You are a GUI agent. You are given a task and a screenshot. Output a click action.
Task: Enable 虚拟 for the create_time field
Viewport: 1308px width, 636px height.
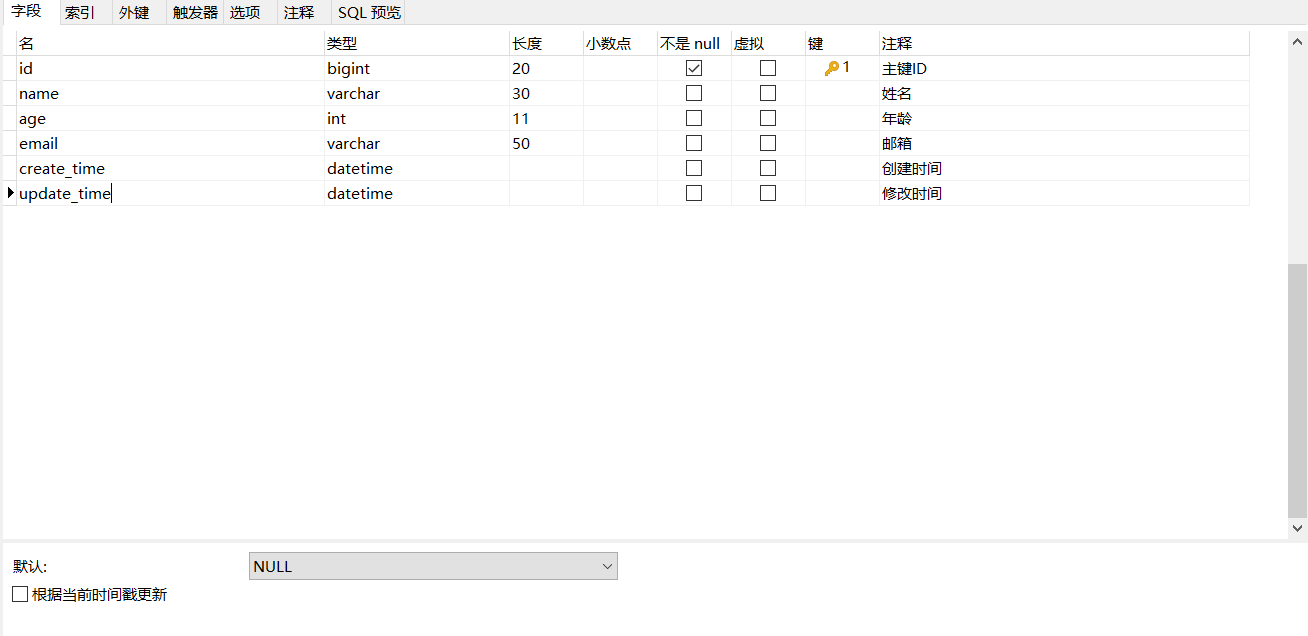pos(768,168)
